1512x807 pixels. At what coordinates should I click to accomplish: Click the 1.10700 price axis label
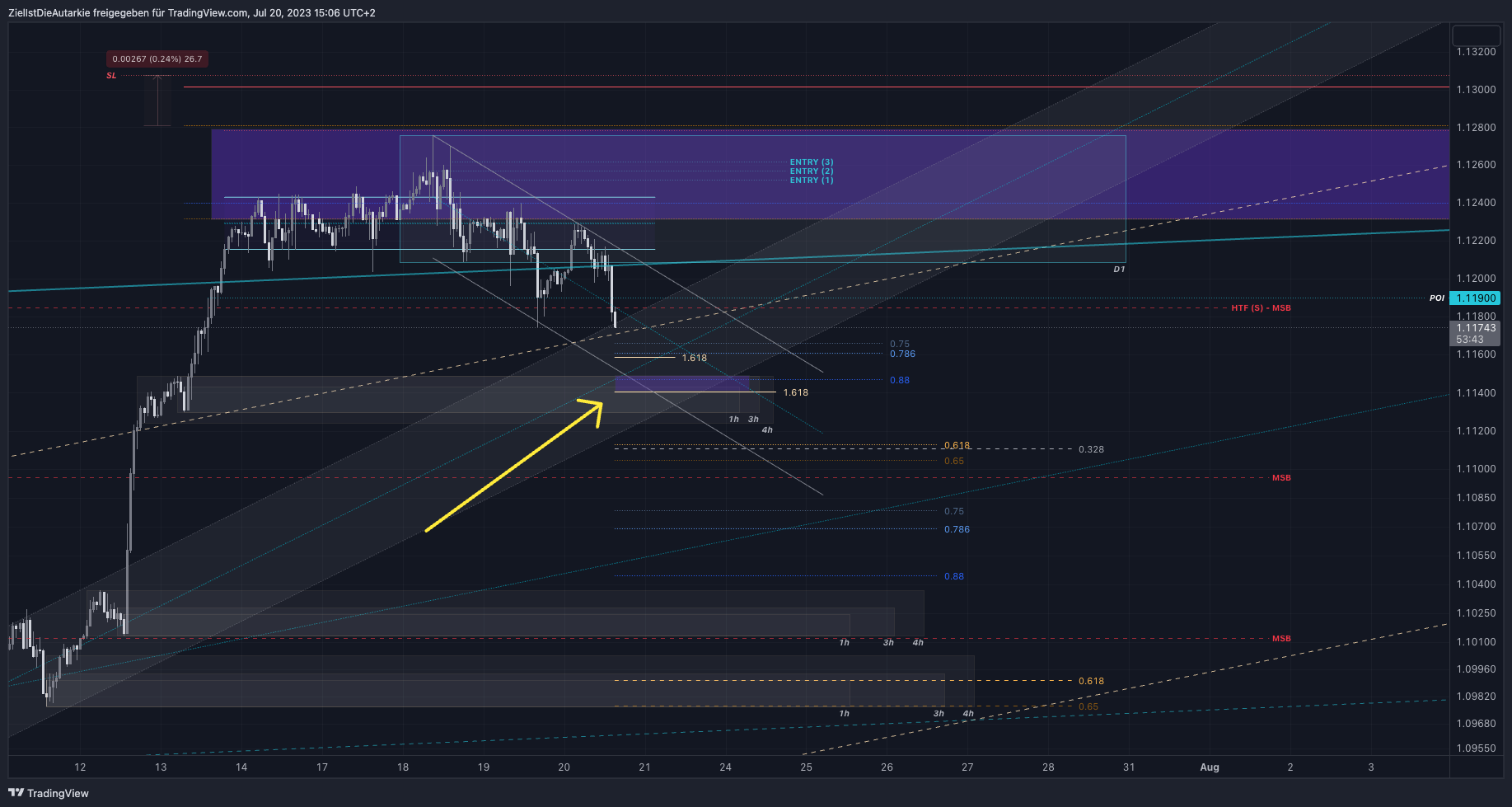[1476, 527]
